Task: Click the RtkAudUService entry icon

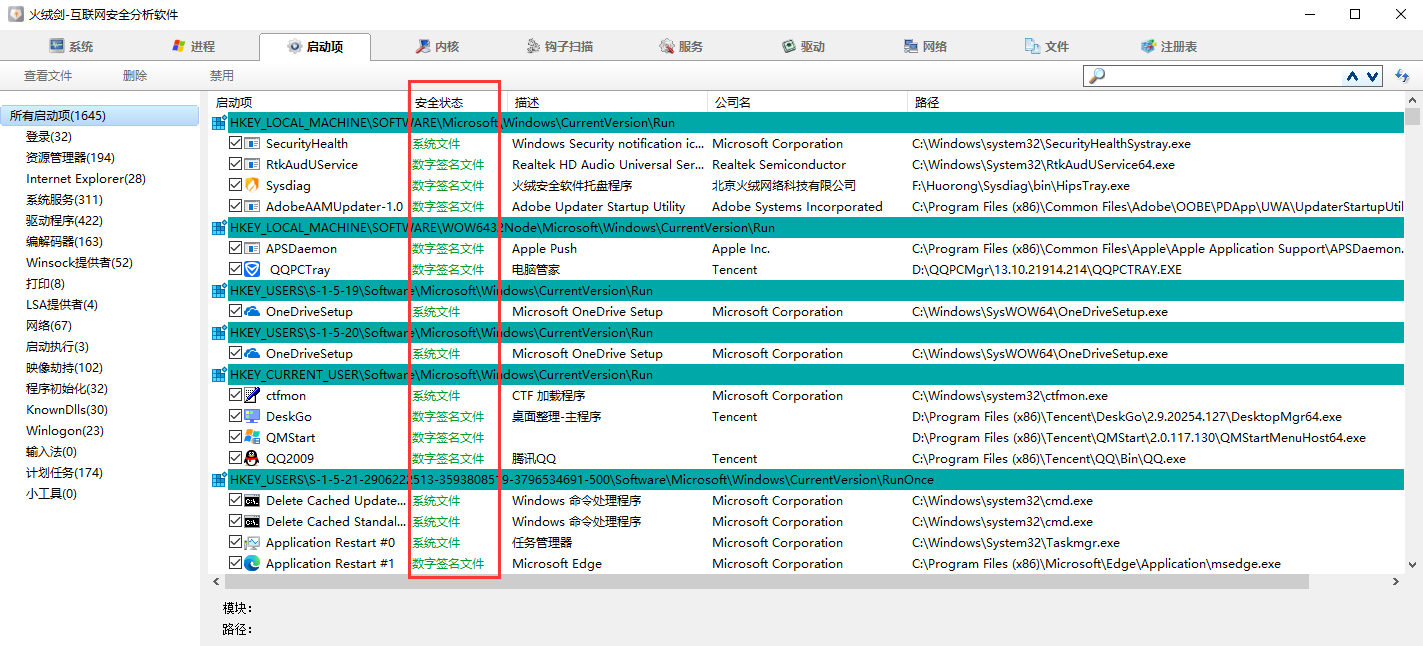Action: coord(252,165)
